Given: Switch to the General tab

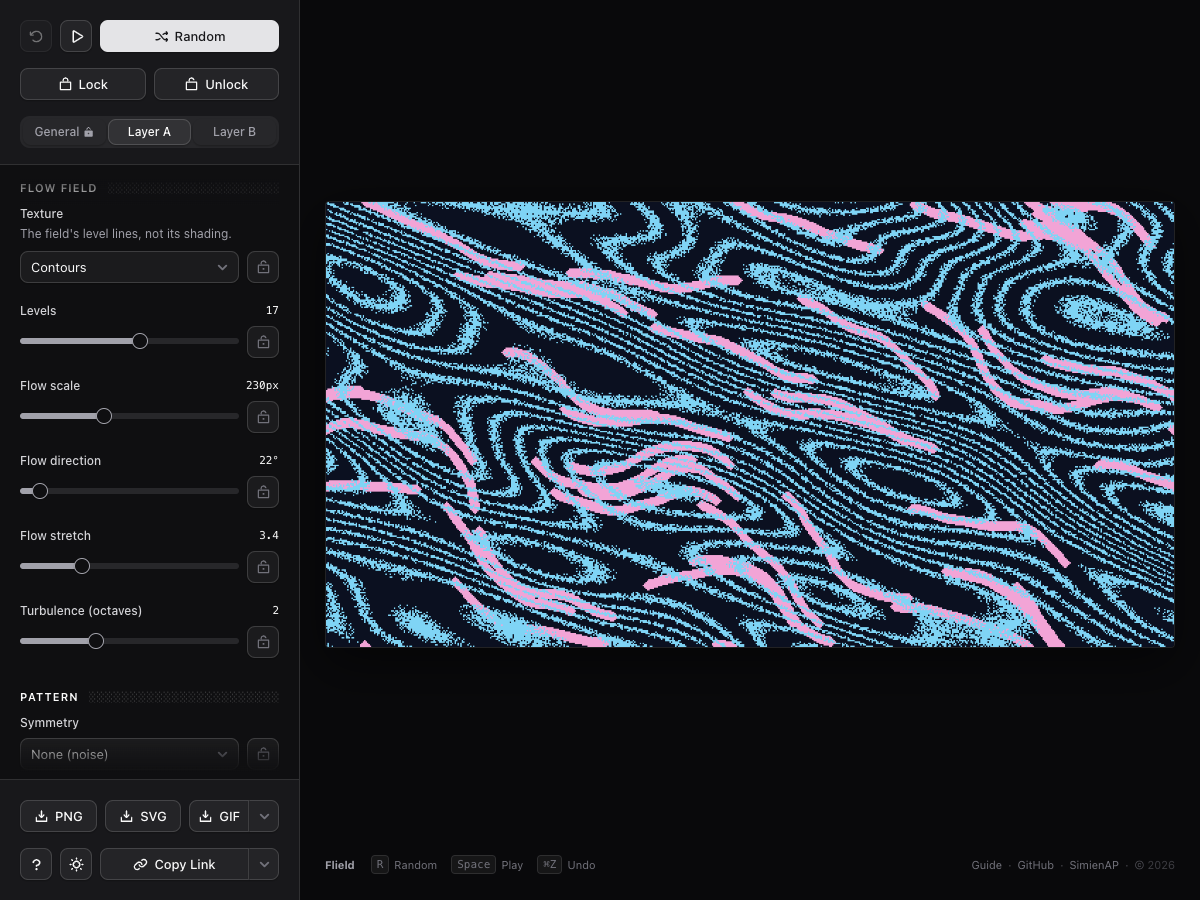Looking at the screenshot, I should [64, 132].
